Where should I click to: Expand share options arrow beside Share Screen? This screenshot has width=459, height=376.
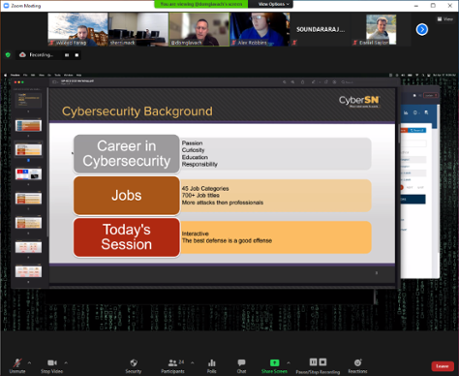click(x=288, y=363)
